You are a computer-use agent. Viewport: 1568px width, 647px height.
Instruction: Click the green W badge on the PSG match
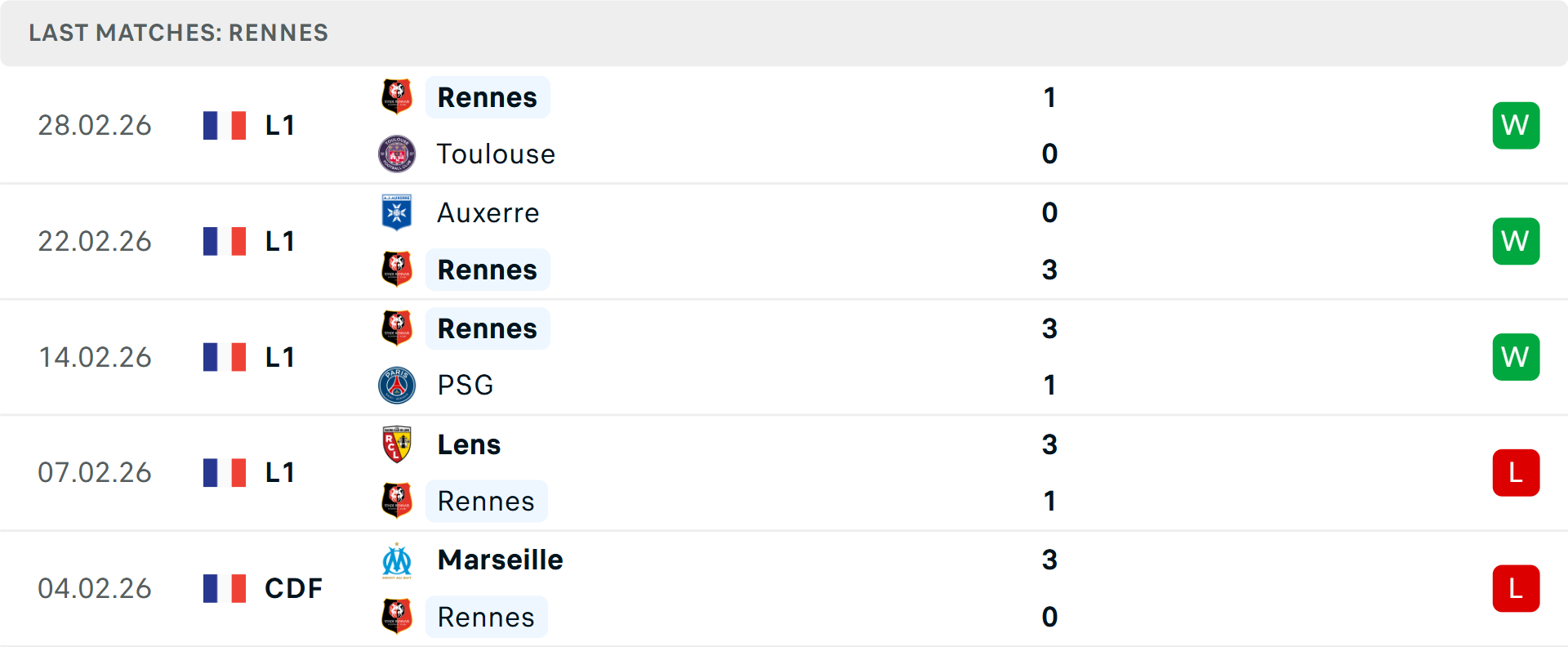coord(1516,356)
